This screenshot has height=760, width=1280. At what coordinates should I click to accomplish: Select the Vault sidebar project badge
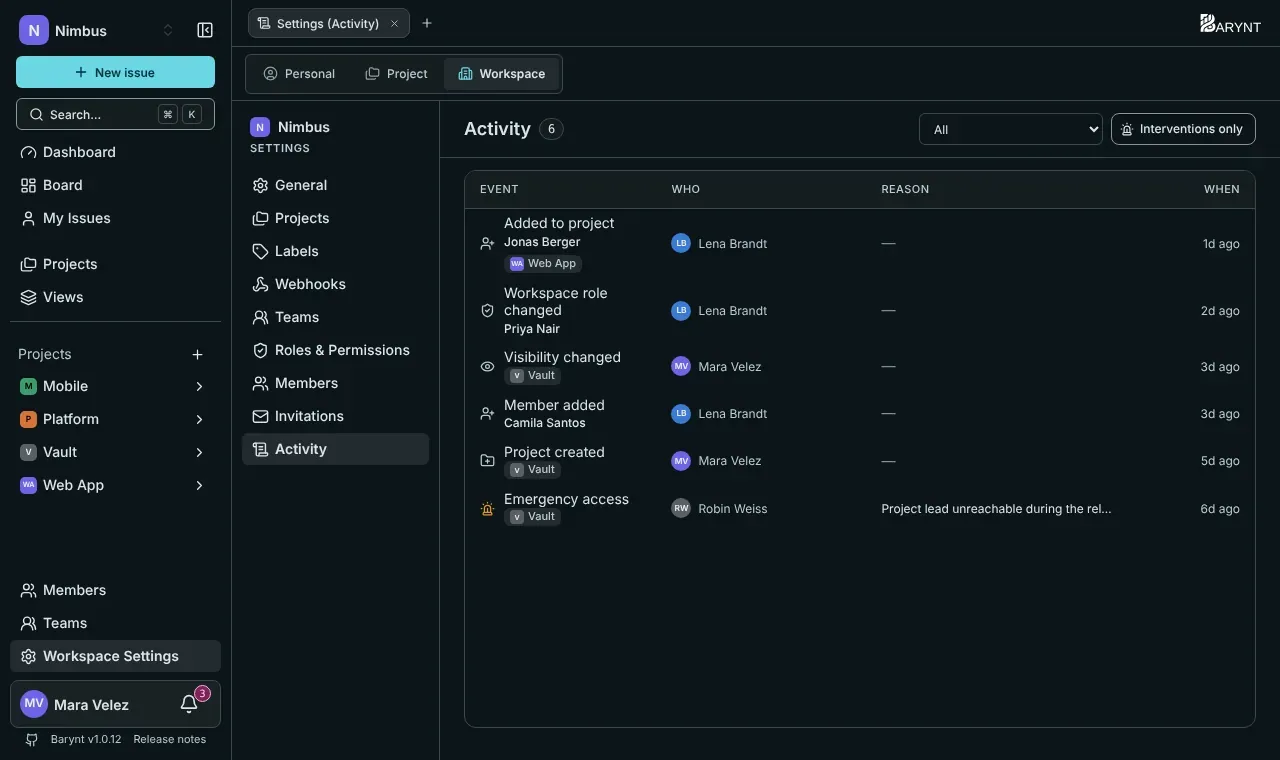pos(28,452)
